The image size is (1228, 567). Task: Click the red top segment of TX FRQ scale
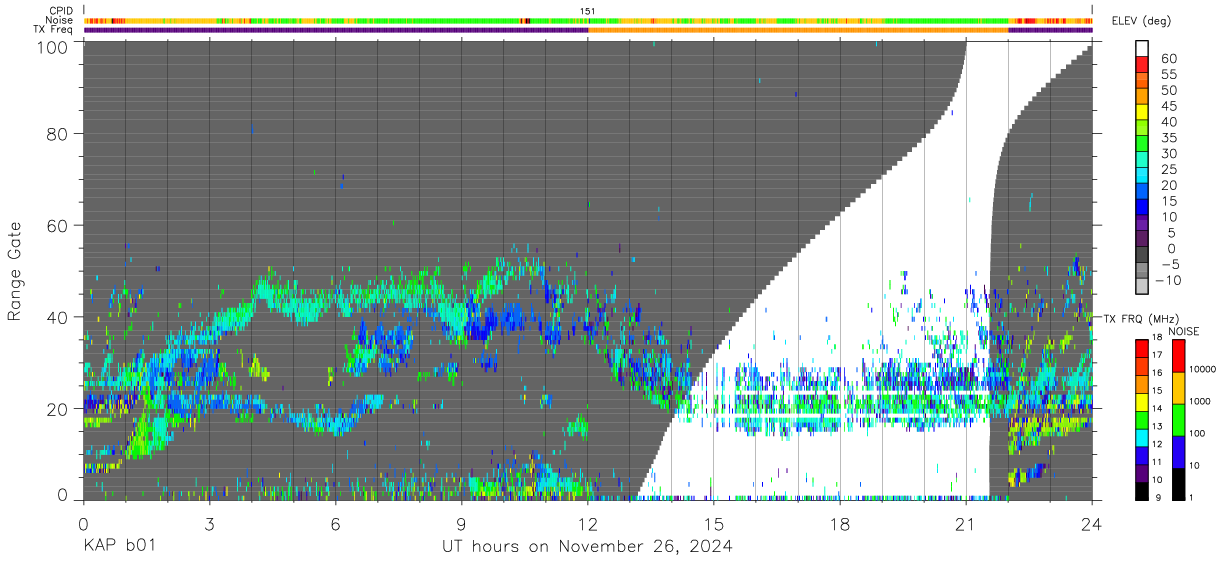(1142, 348)
